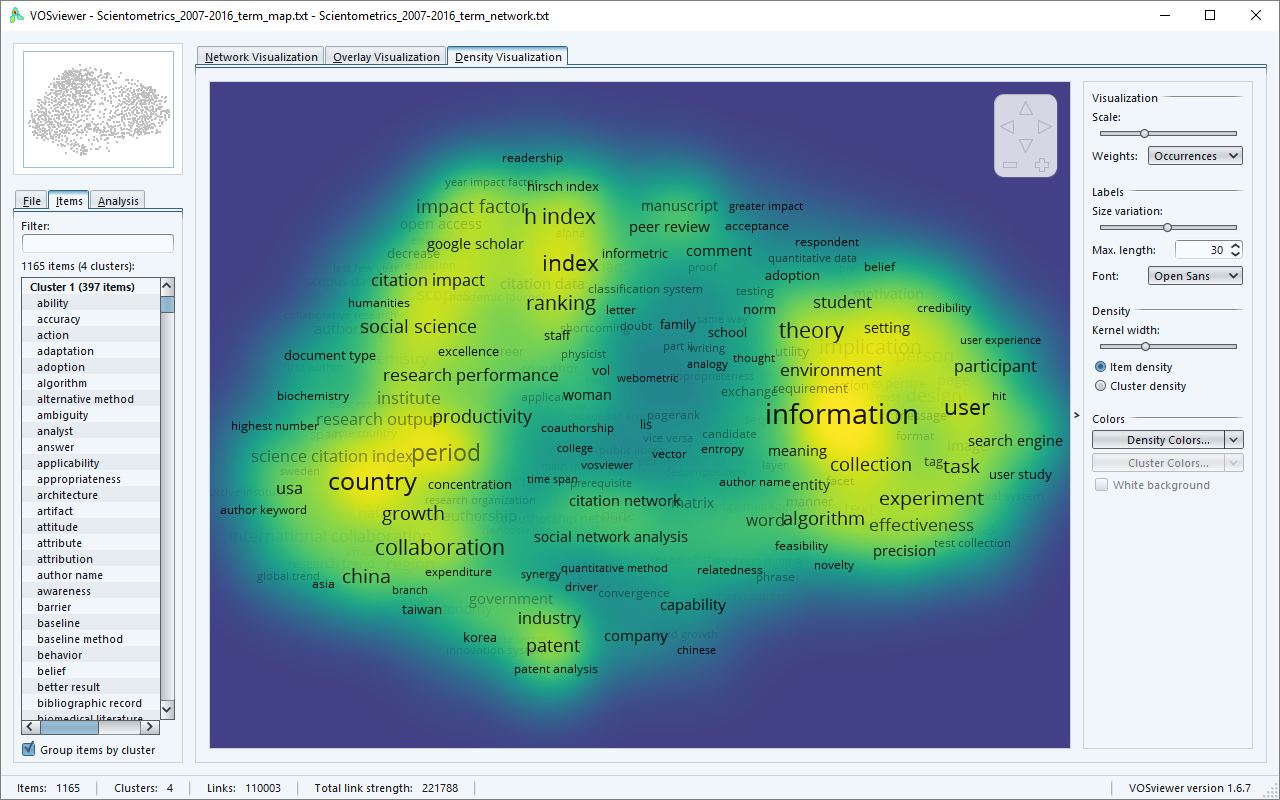The image size is (1280, 800).
Task: Pan the map up with the arrow
Action: pos(1025,108)
